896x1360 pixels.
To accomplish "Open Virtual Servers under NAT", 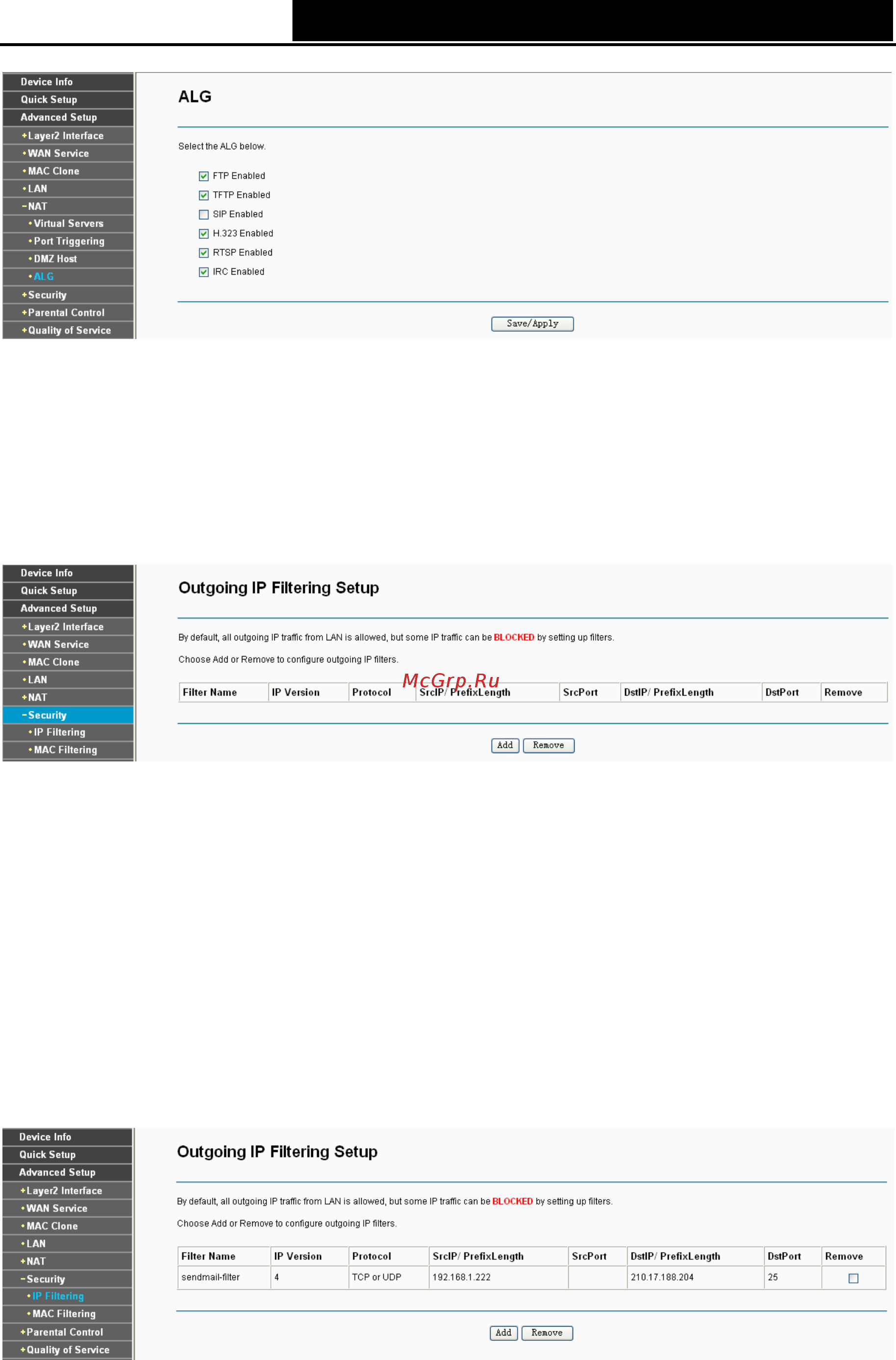I will [68, 223].
